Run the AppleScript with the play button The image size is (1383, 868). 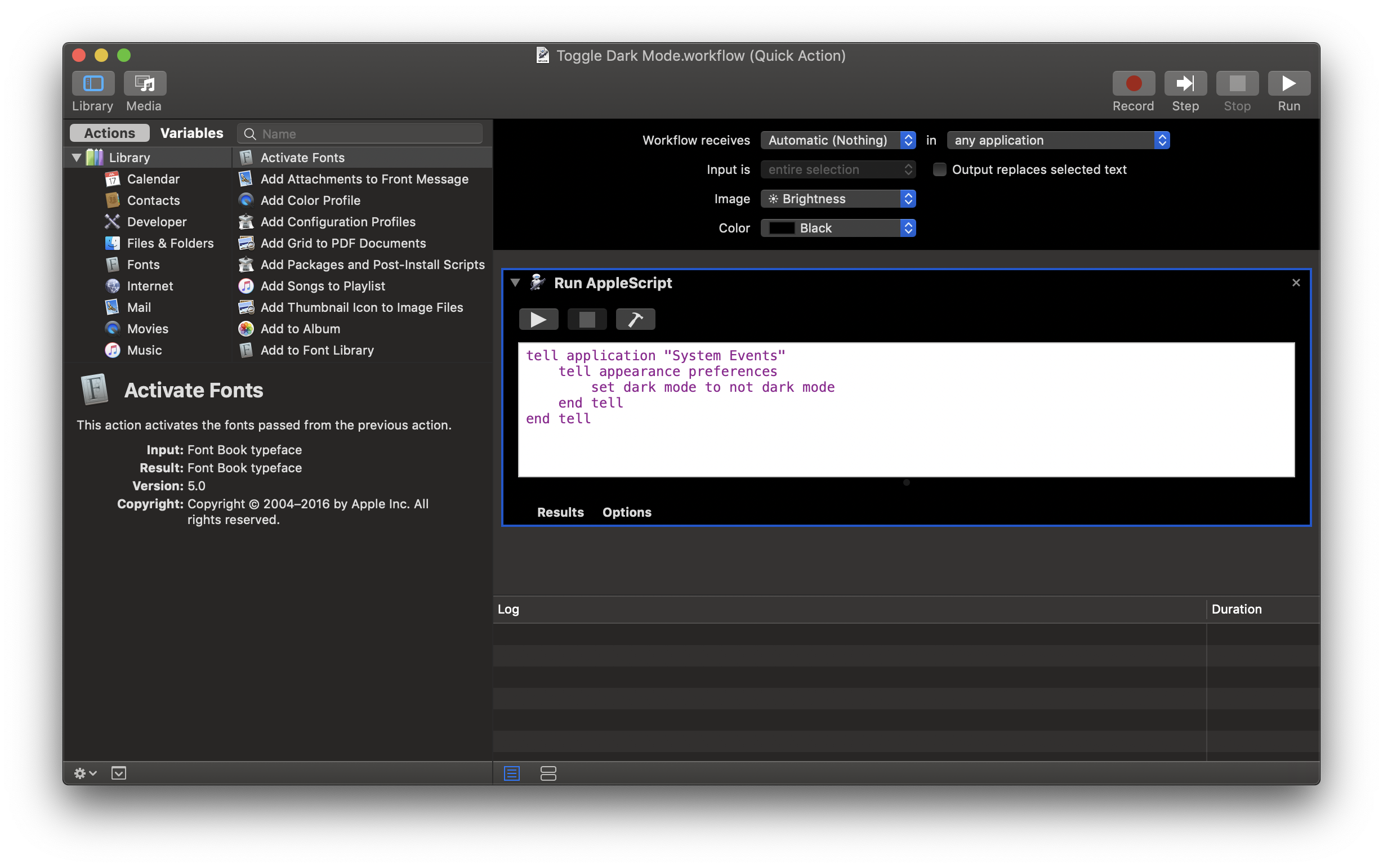[538, 319]
